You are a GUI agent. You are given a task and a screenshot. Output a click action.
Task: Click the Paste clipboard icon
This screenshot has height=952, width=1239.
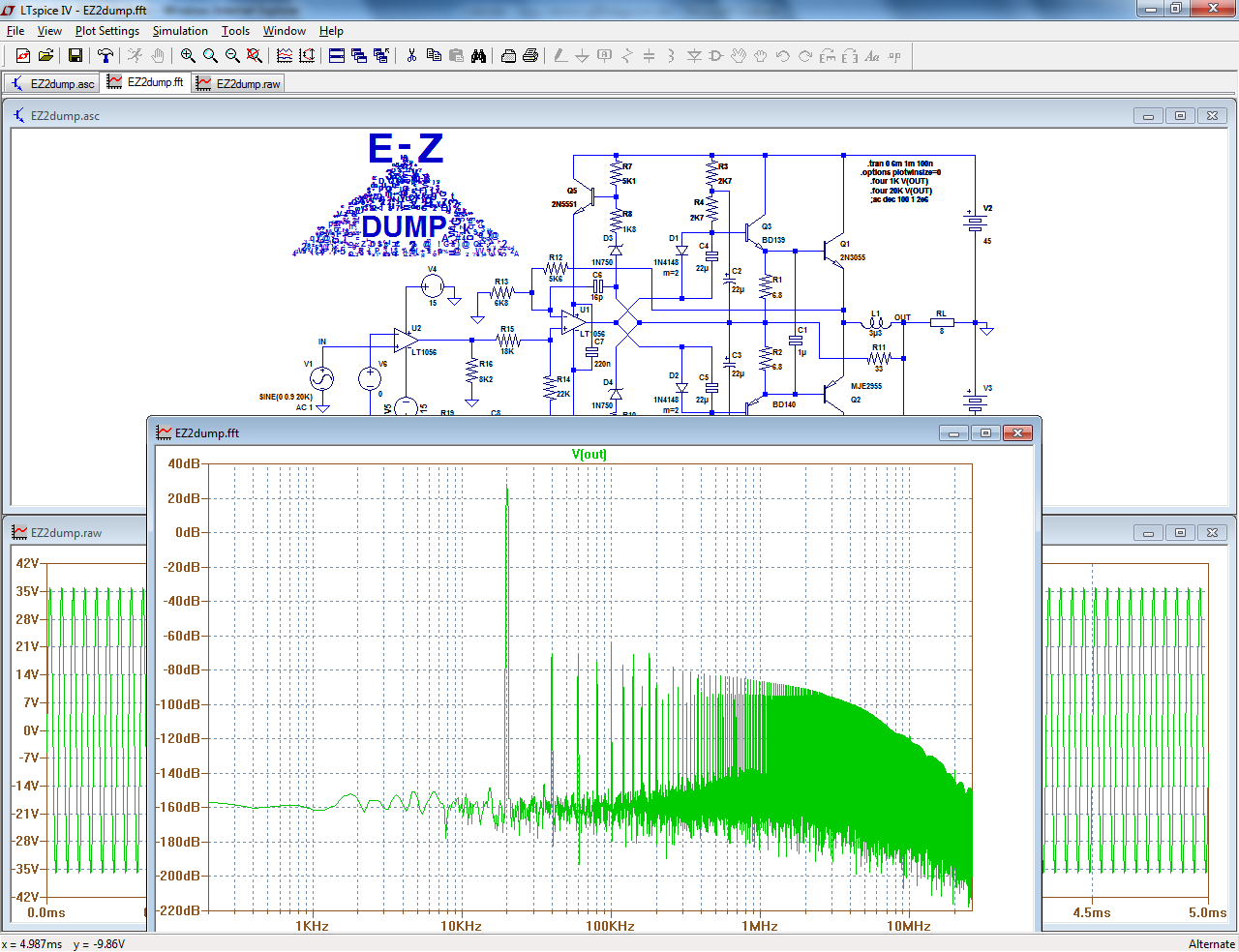click(456, 56)
